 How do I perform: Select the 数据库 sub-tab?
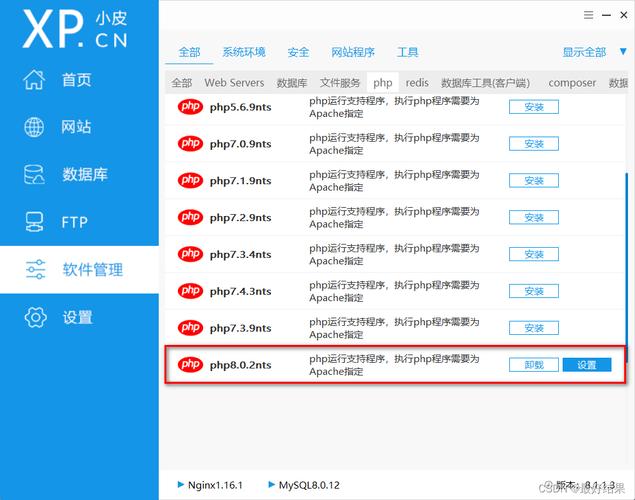pyautogui.click(x=292, y=83)
